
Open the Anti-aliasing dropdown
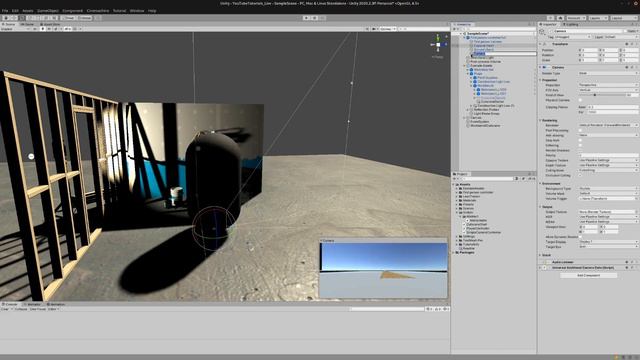pos(608,135)
